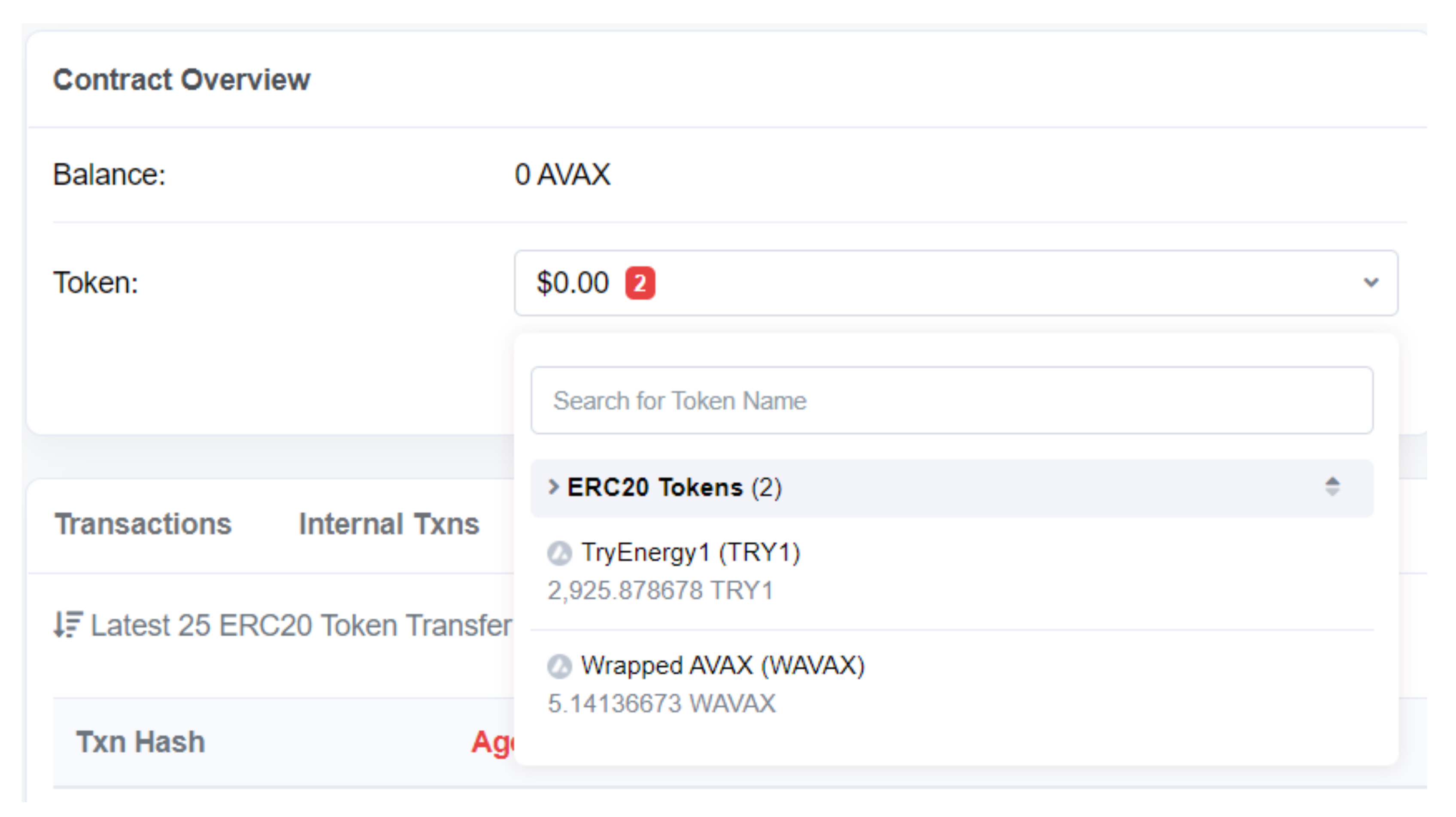Open the Wrapped AVAX (WAVAX) token entry
The height and width of the screenshot is (817, 1456).
coord(723,666)
